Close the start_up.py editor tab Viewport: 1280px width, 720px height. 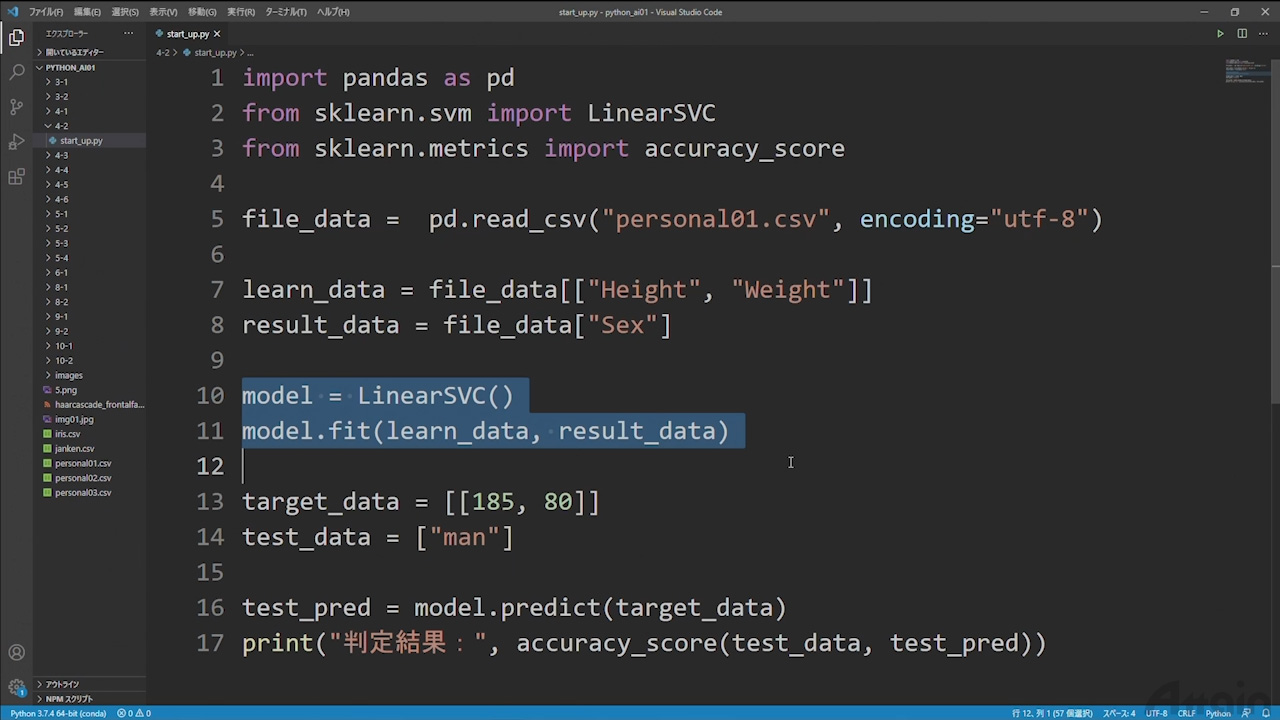(217, 34)
